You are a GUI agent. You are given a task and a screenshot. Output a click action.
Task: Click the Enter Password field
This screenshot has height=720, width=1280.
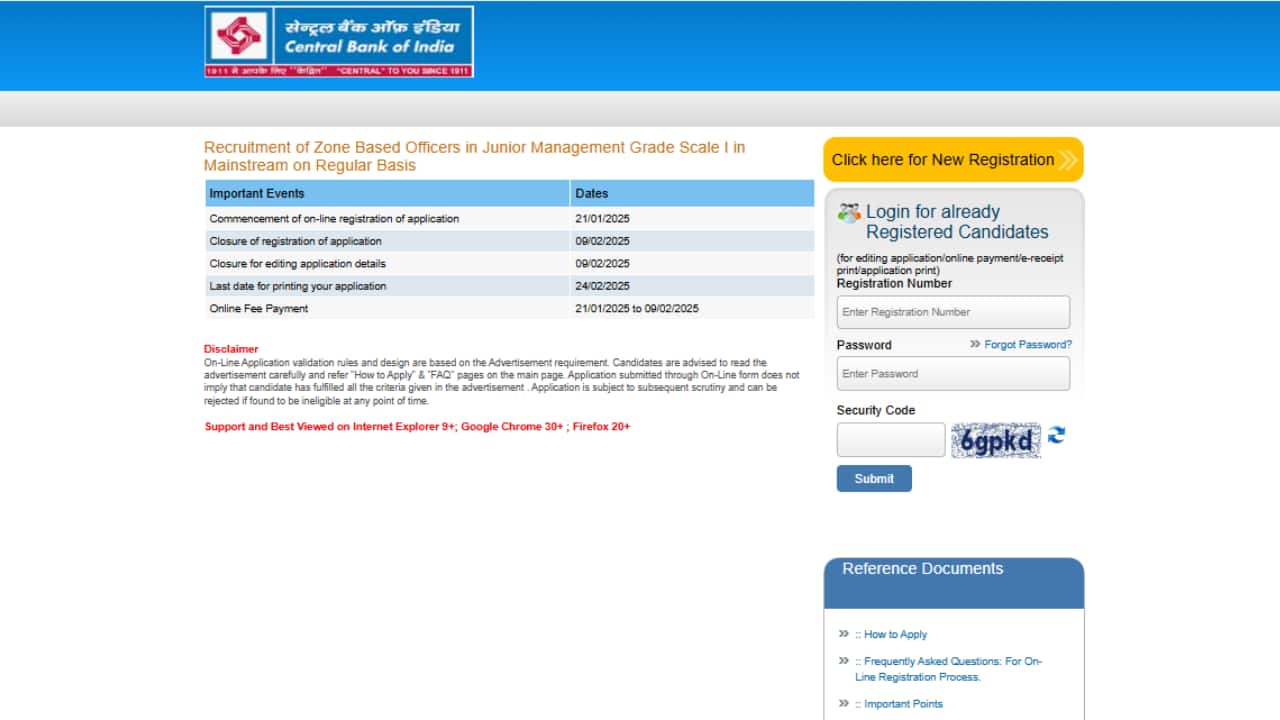952,372
